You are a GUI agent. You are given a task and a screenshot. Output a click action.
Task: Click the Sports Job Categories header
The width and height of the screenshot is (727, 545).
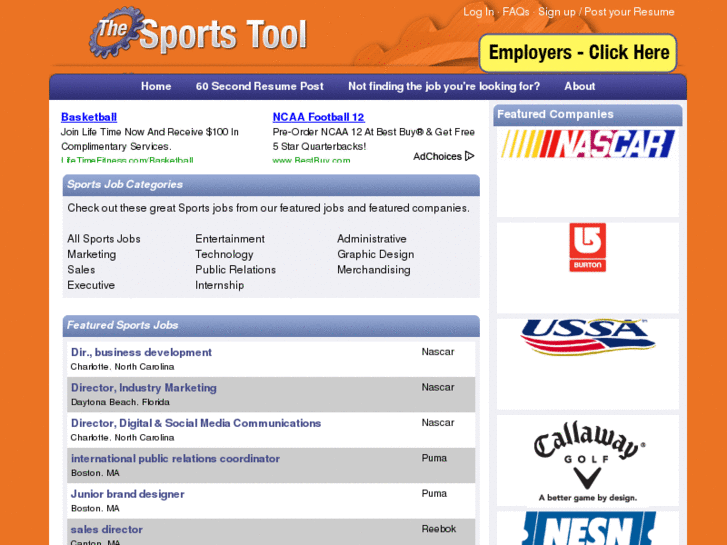271,185
